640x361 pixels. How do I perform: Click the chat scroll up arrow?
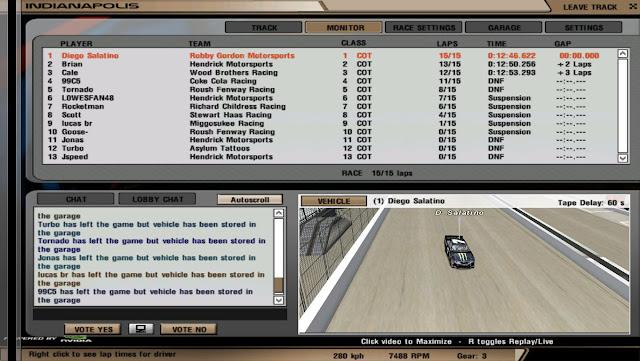click(x=278, y=213)
